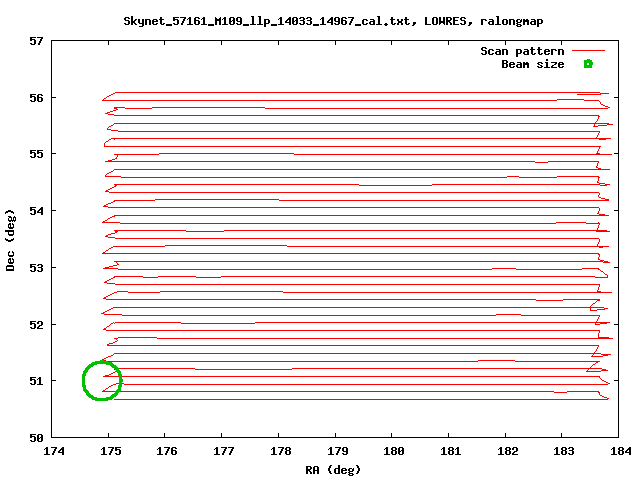
Task: Click the 'Dec (deg)' axis label
Action: tap(10, 240)
